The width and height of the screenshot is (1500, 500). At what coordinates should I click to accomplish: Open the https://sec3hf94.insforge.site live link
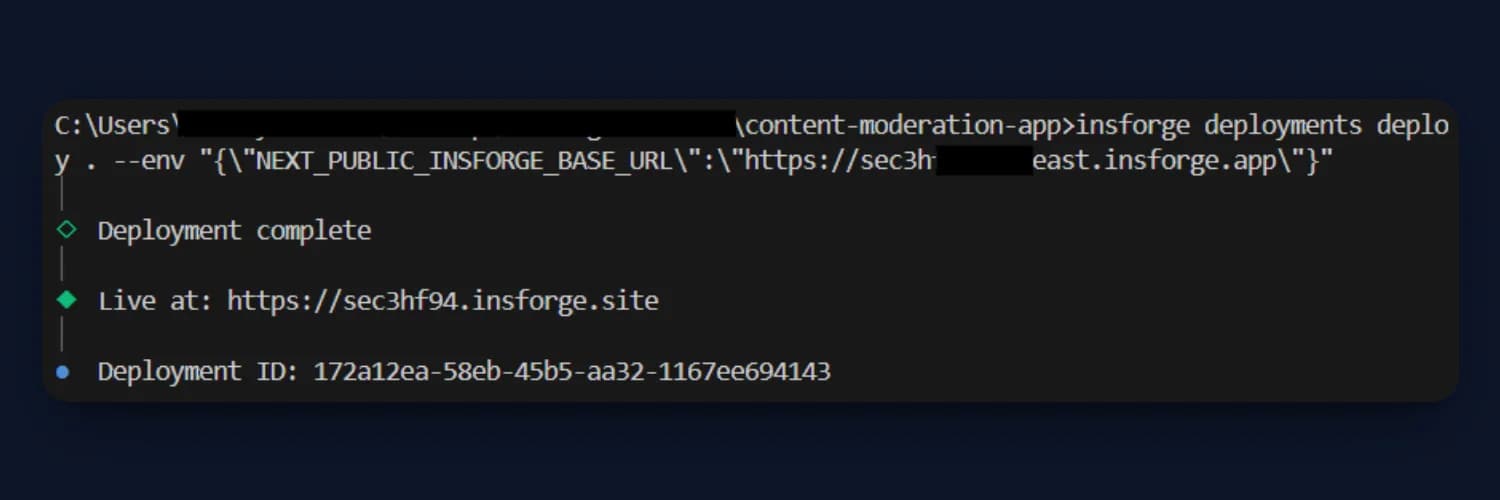(443, 301)
